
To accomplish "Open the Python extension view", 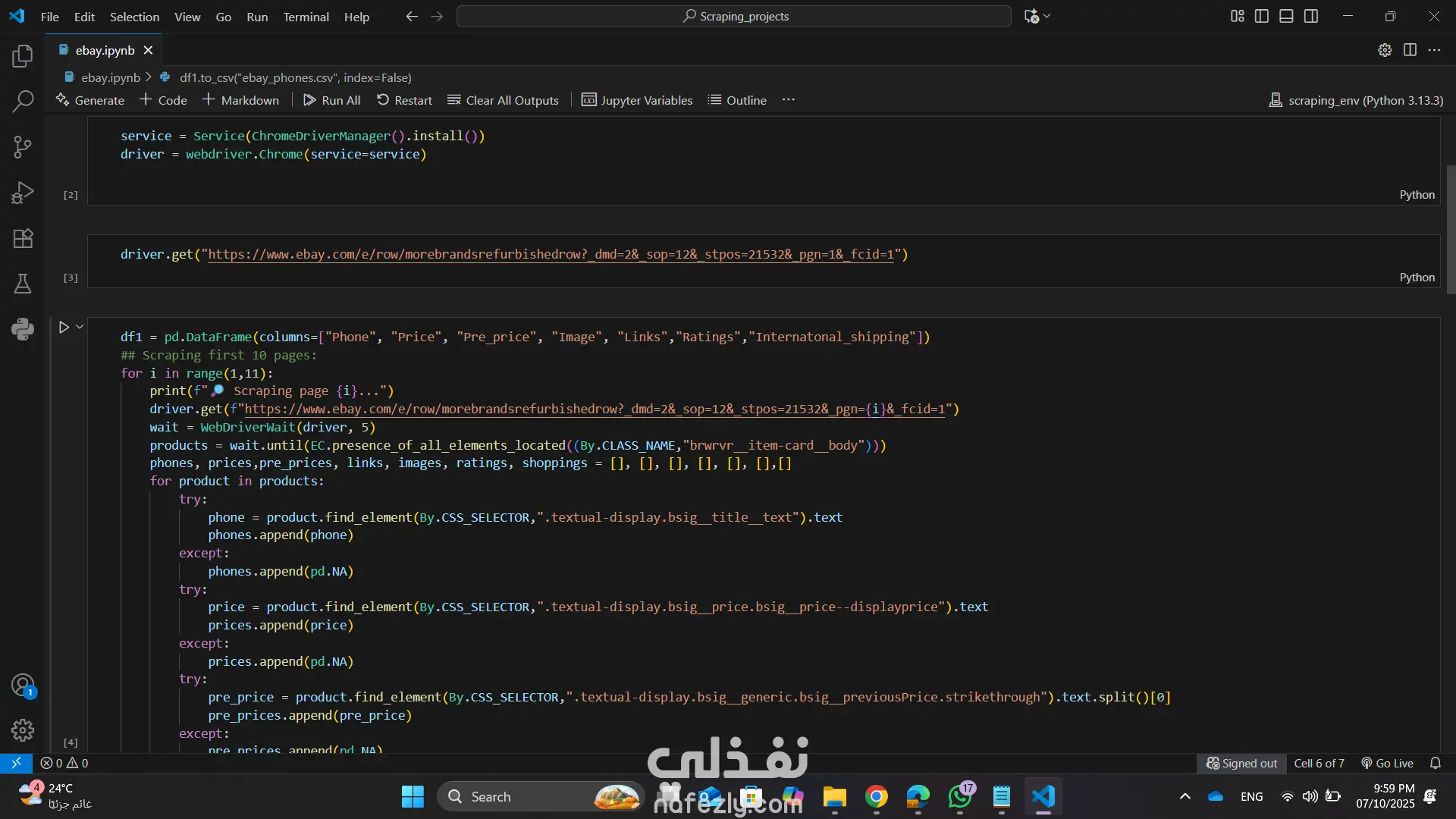I will pos(23,328).
